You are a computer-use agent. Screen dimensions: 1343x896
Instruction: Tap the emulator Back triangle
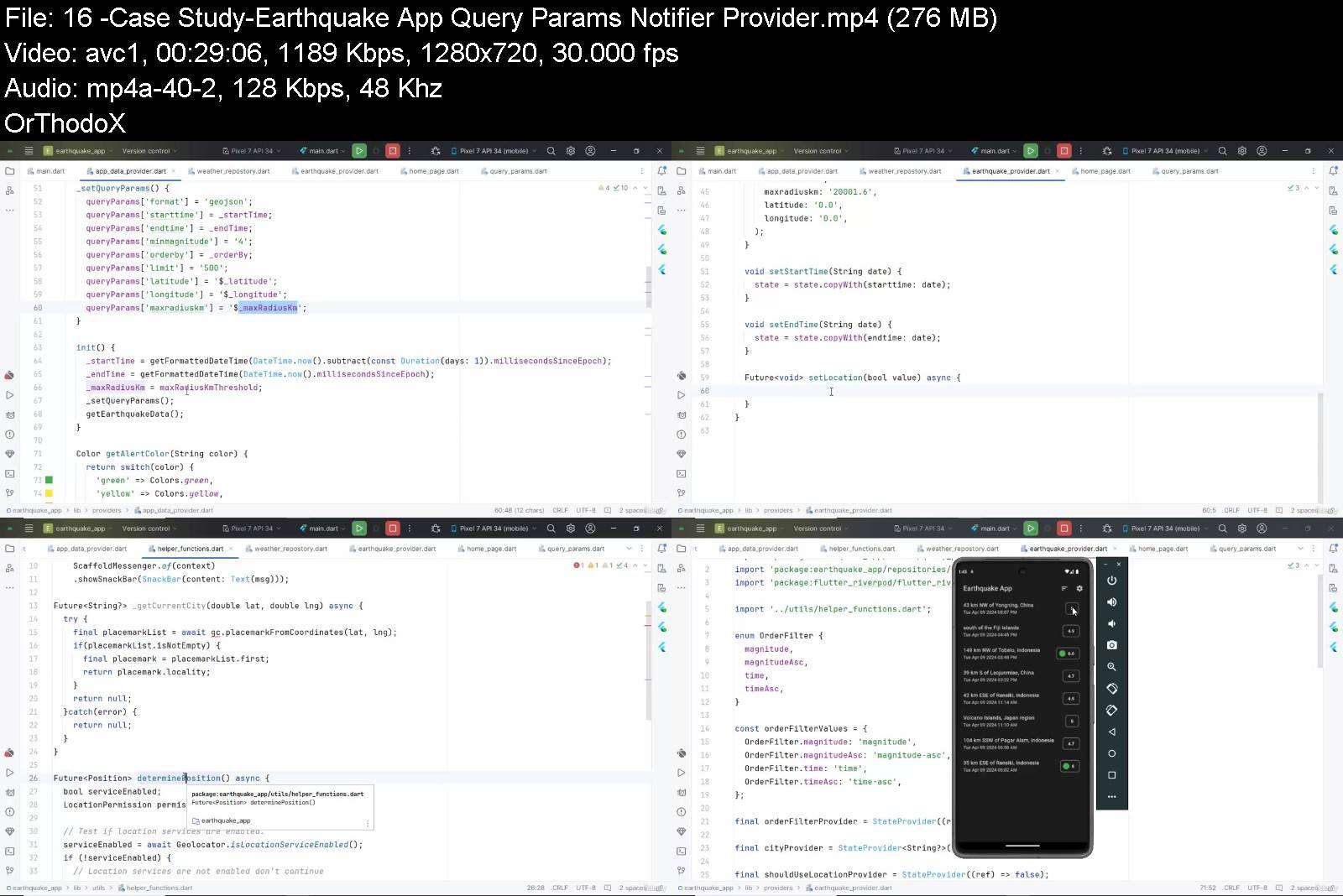(x=1112, y=732)
